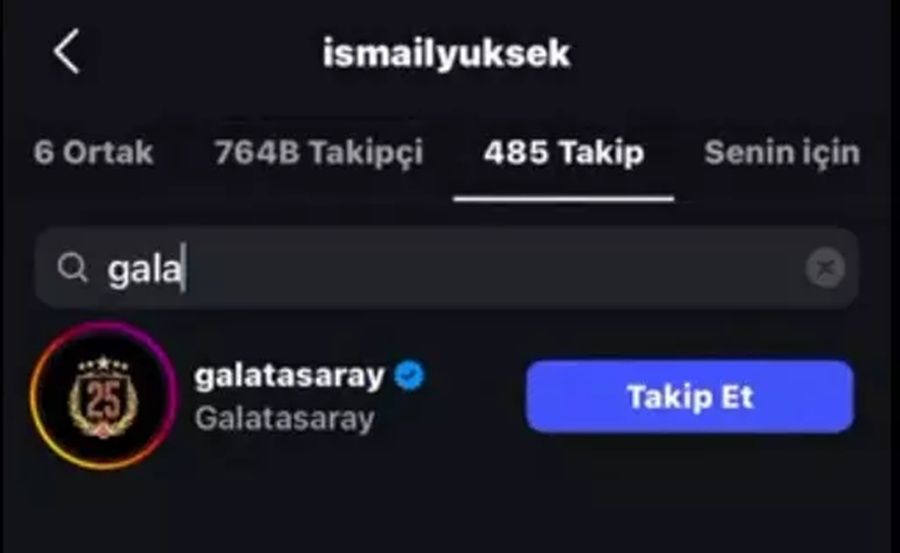Focus the search field containing gala
The height and width of the screenshot is (553, 900).
coord(447,268)
